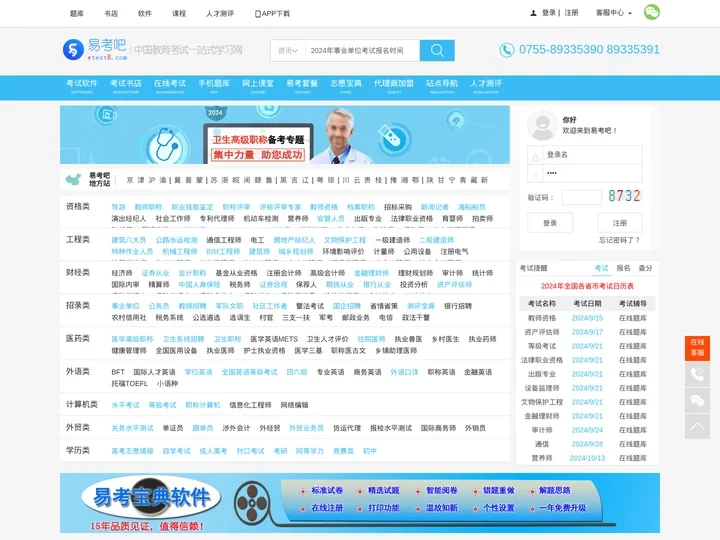
Task: Focus the 验证码 input box
Action: tap(581, 197)
